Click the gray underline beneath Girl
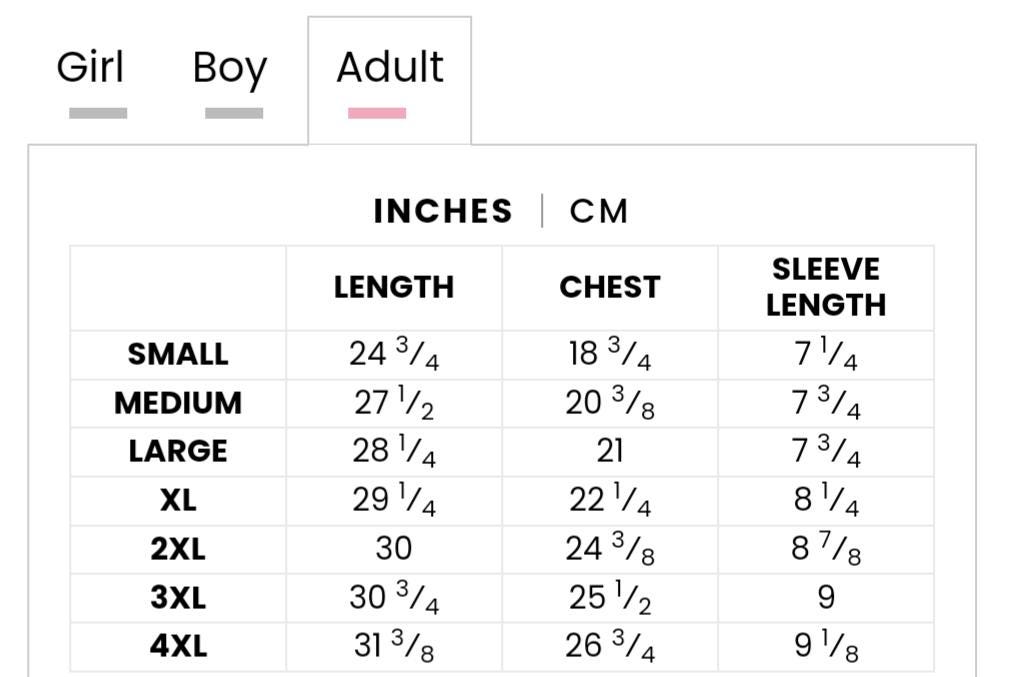The height and width of the screenshot is (677, 1009). [98, 113]
